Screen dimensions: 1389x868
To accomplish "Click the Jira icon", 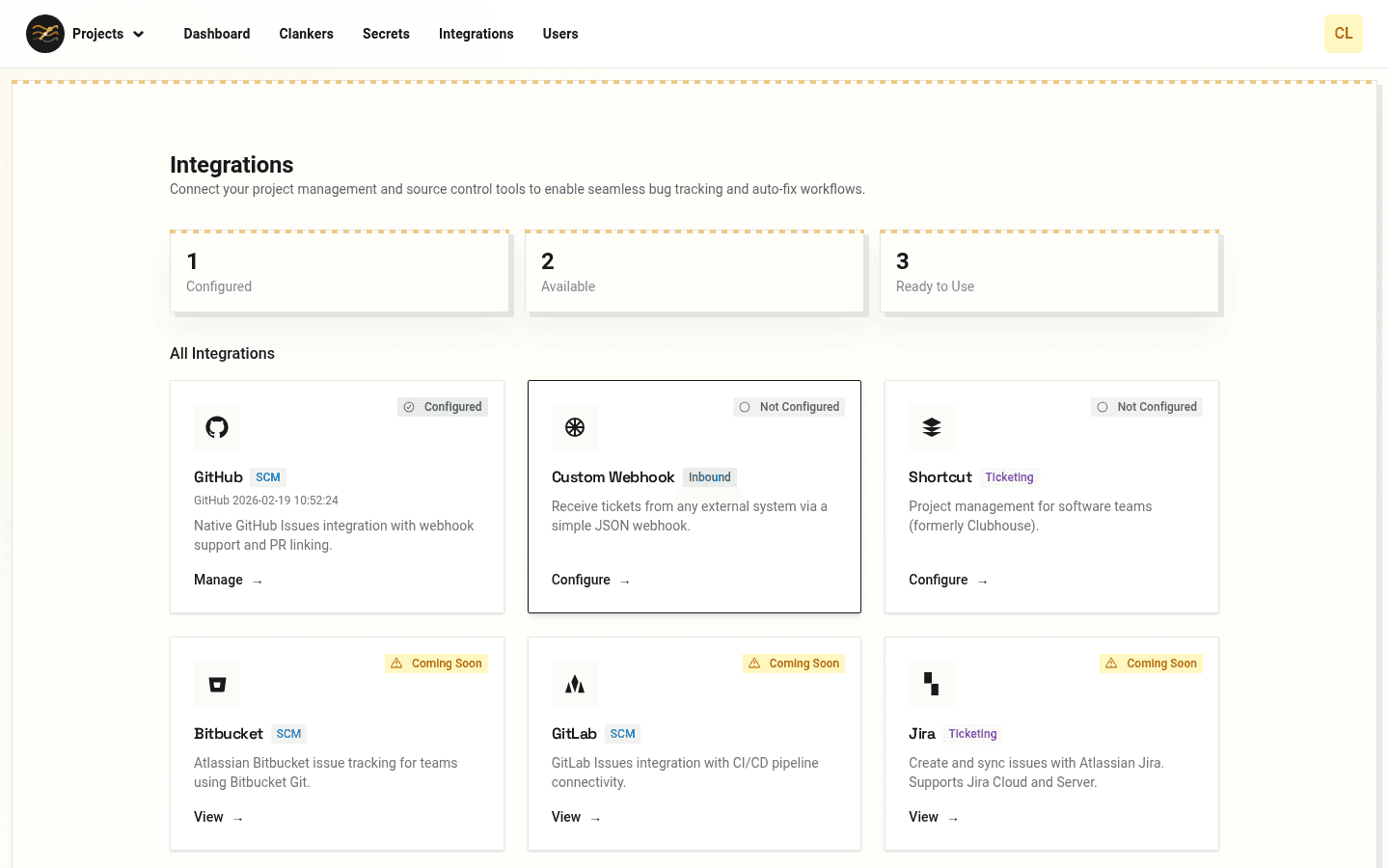I will pyautogui.click(x=931, y=683).
